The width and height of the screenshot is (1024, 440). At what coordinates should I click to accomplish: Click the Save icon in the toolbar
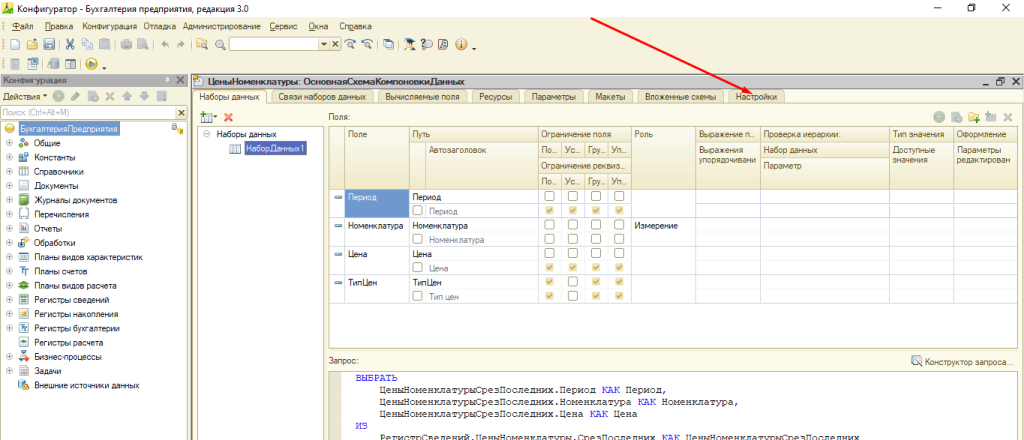(48, 45)
